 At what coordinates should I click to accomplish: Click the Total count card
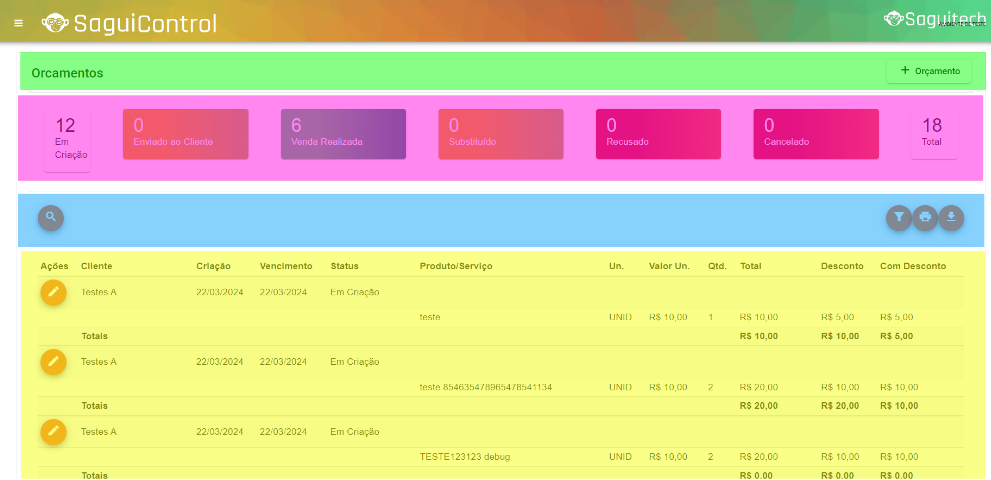(x=933, y=134)
